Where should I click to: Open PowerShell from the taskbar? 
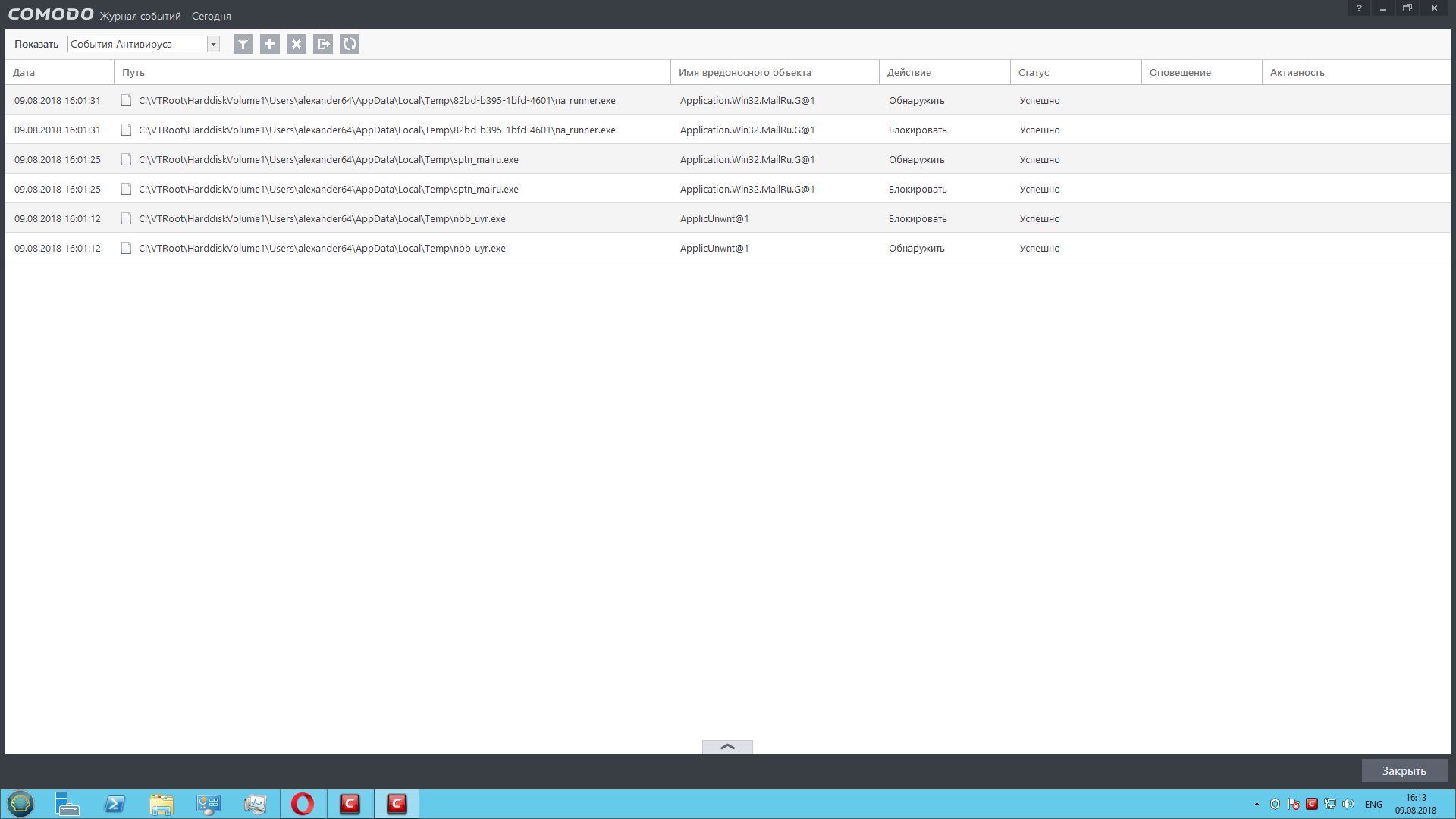(115, 804)
